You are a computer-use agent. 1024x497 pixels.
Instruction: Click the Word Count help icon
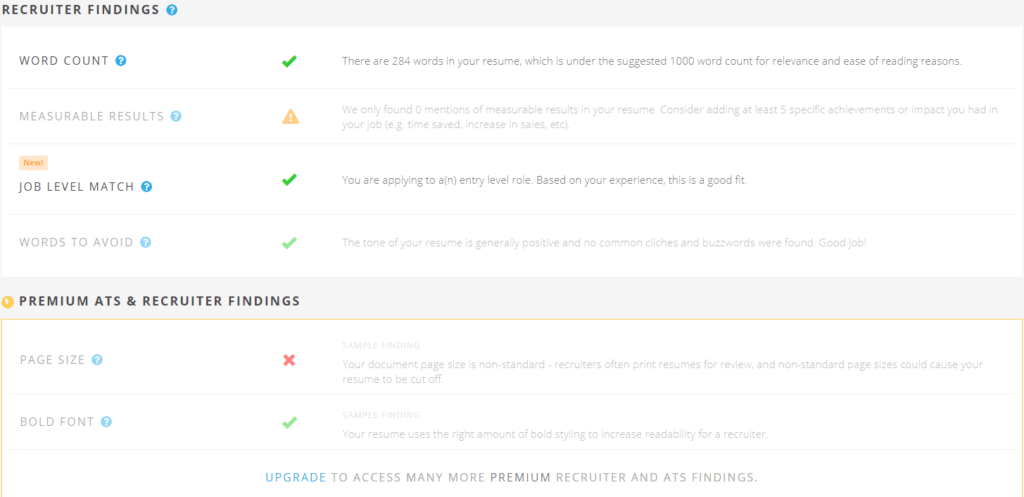(x=121, y=61)
